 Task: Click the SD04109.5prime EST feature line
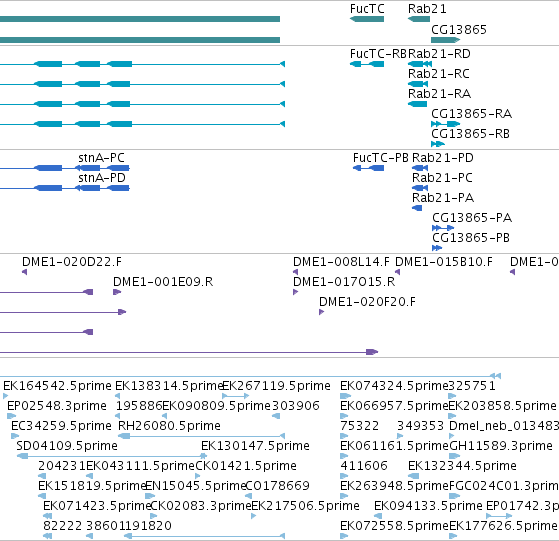point(112,456)
